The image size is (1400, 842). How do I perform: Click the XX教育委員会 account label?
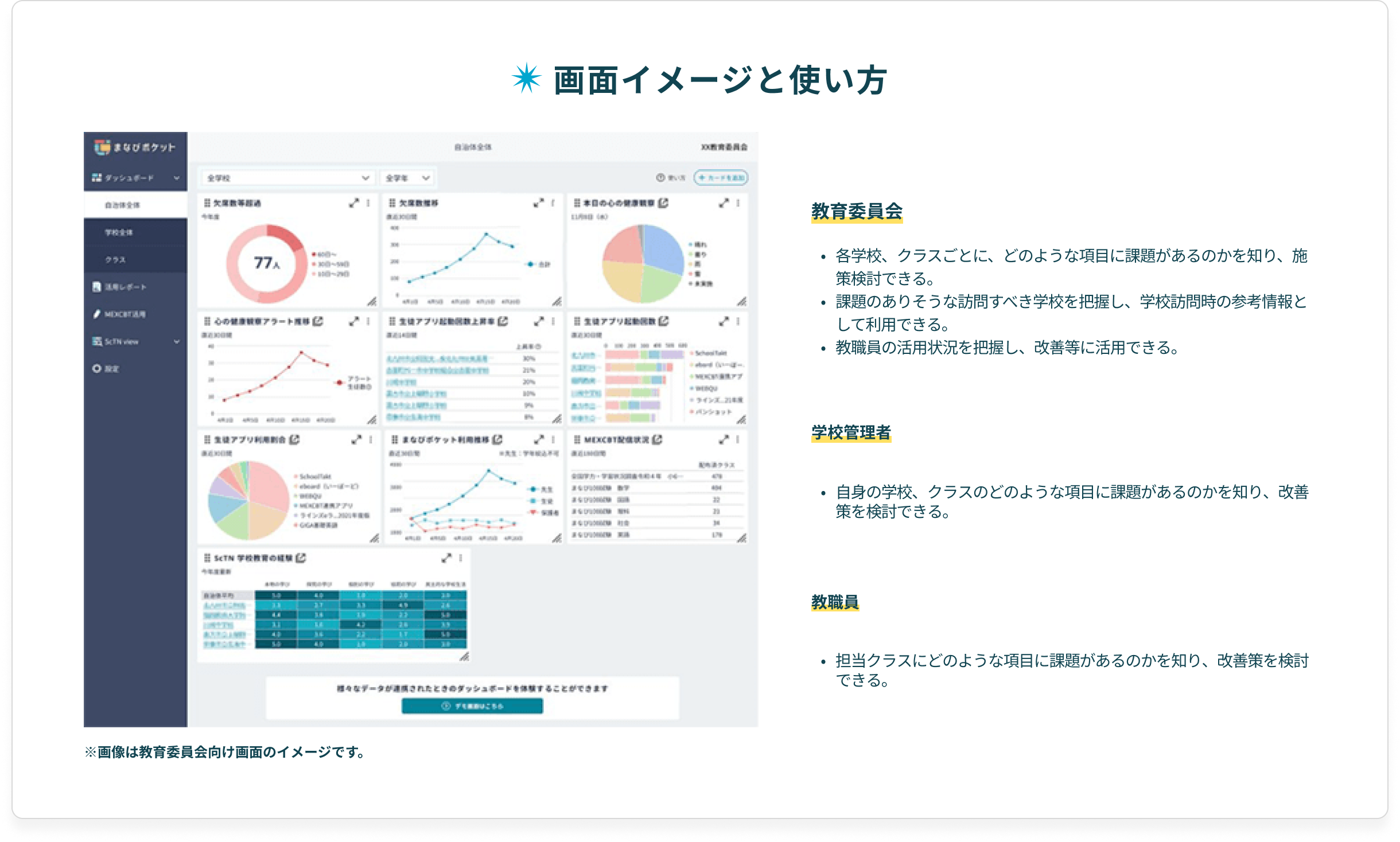pyautogui.click(x=724, y=147)
